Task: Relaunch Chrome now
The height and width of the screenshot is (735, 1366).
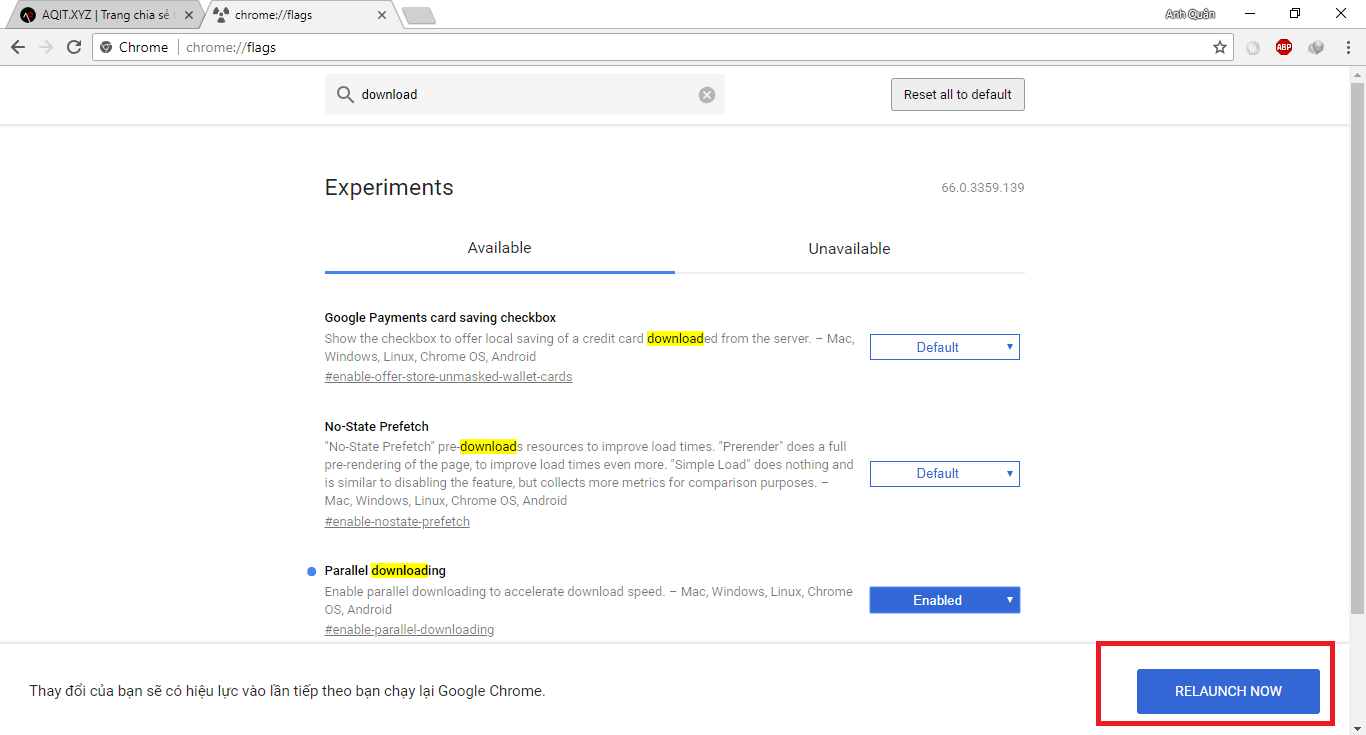Action: (x=1228, y=691)
